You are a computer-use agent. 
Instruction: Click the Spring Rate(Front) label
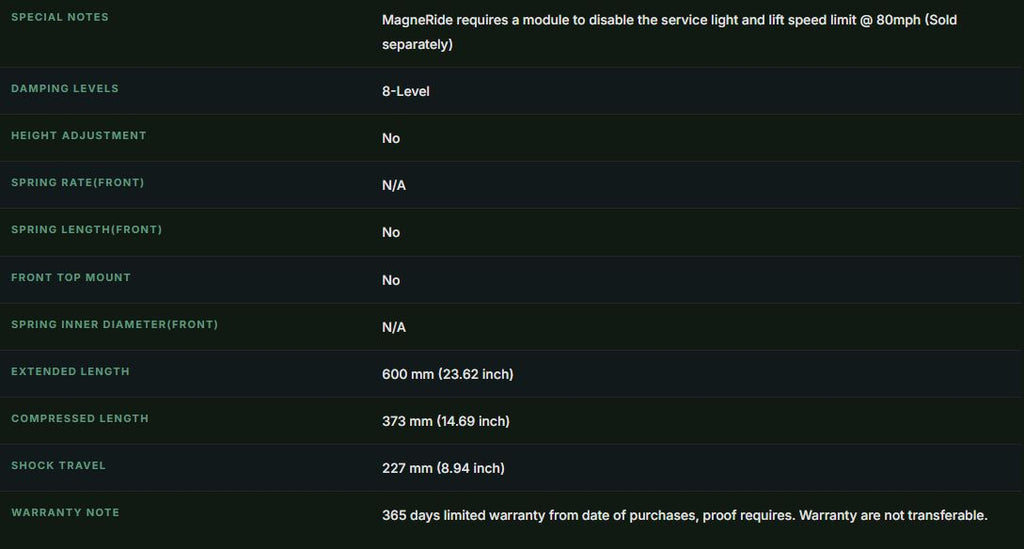coord(78,182)
